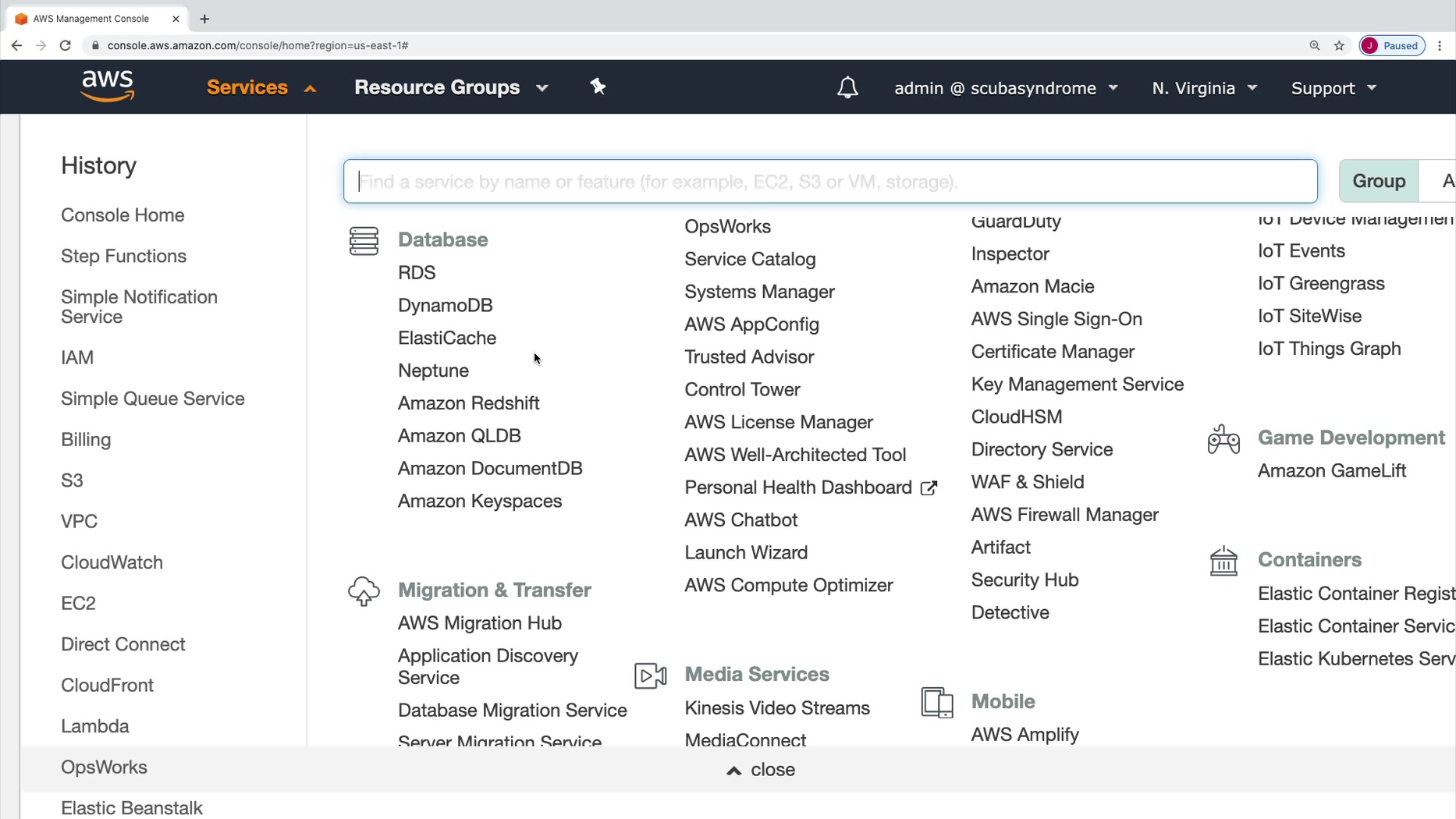Image resolution: width=1456 pixels, height=819 pixels.
Task: Click the AWS logo home icon
Action: click(108, 87)
